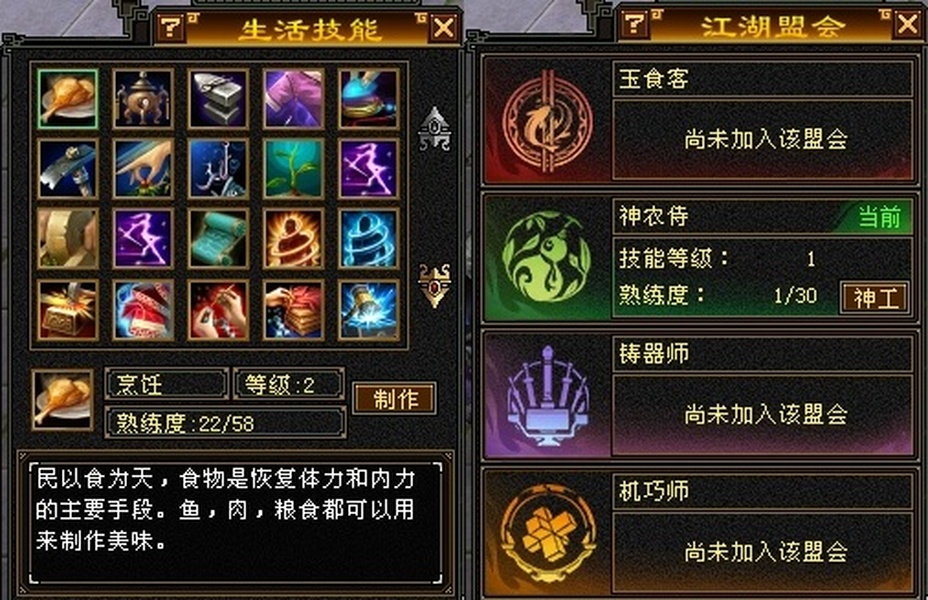Select the 铸器师 guild emblem

(x=547, y=395)
